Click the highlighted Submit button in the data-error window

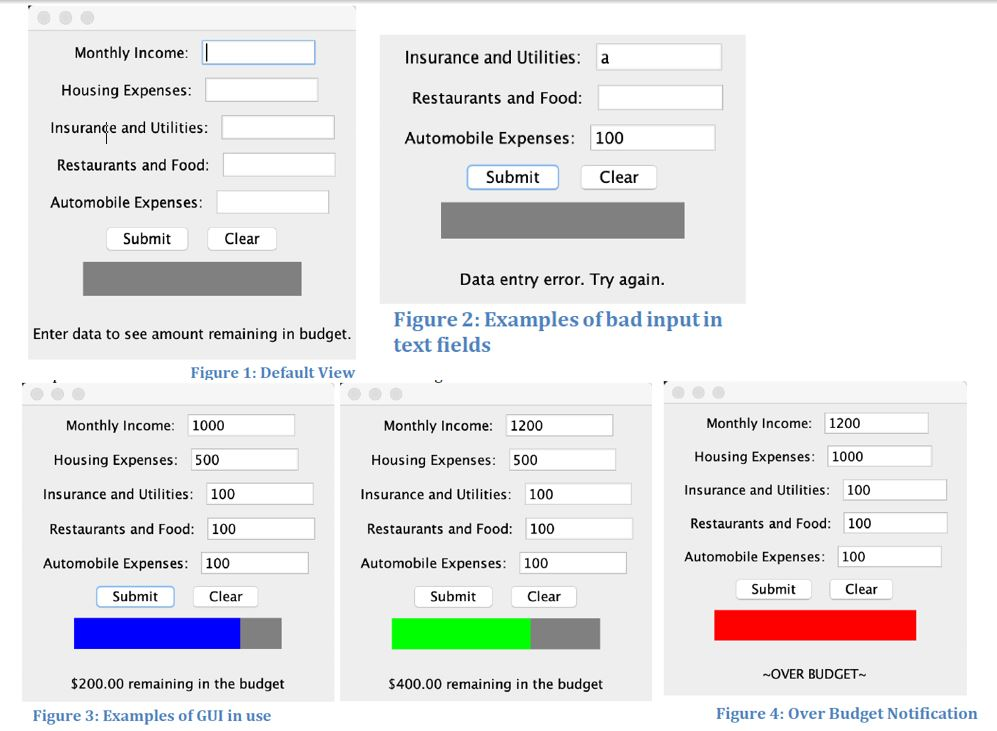pyautogui.click(x=512, y=177)
